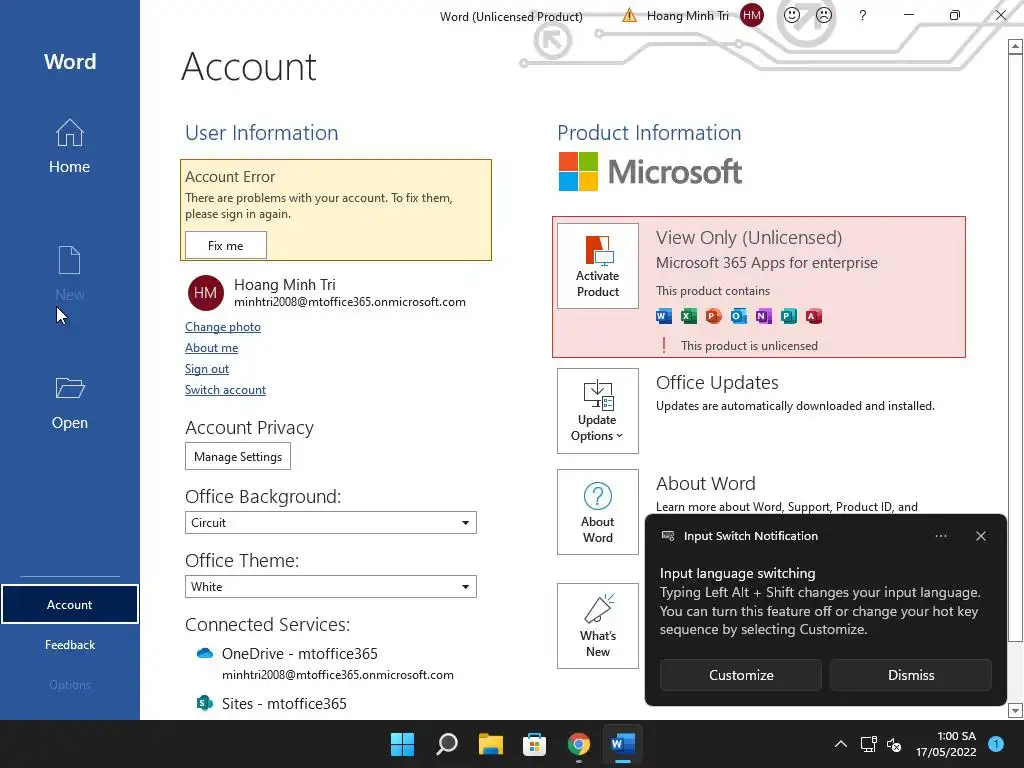Click the Manage Settings button
The width and height of the screenshot is (1024, 768).
(x=238, y=456)
